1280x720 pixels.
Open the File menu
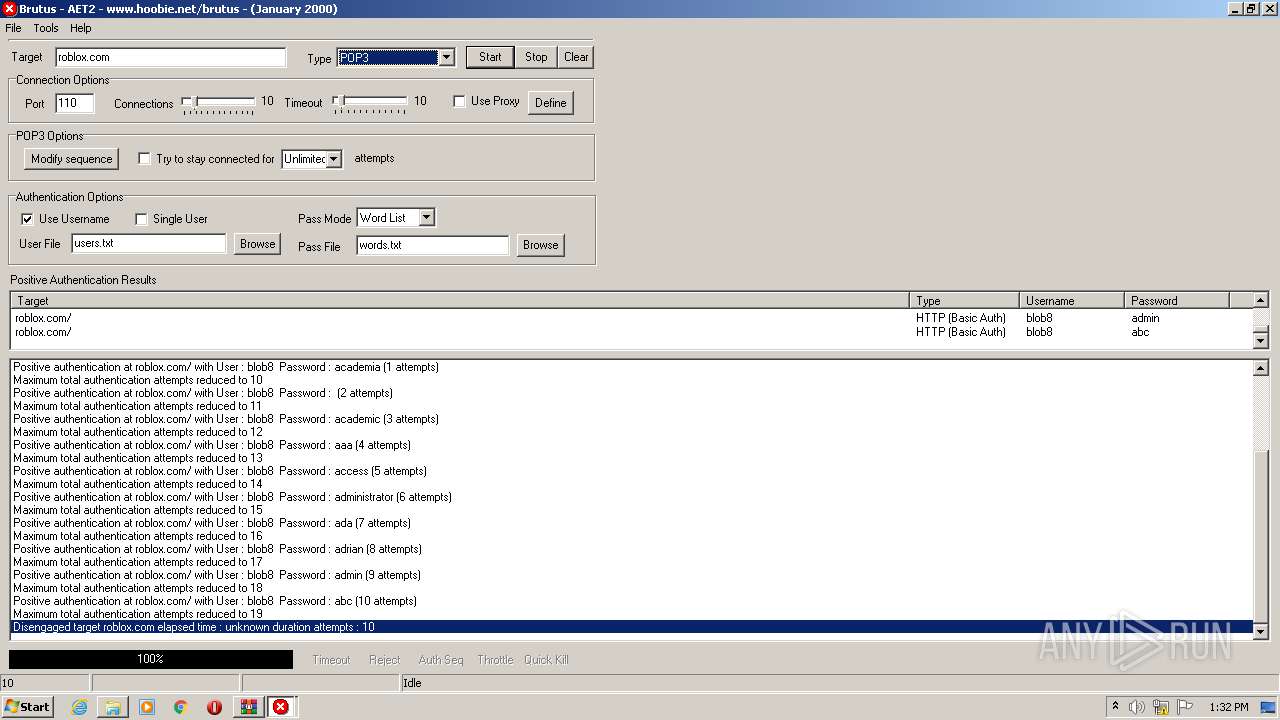tap(13, 28)
